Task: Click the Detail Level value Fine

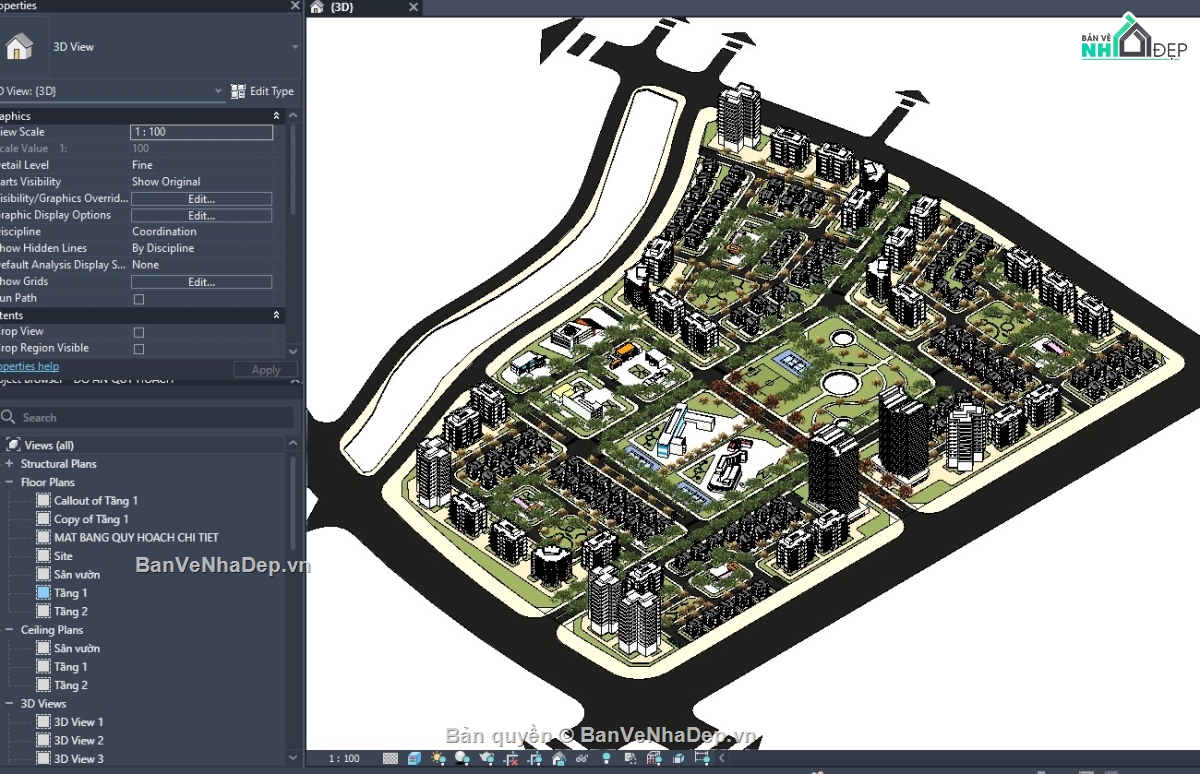Action: 142,165
